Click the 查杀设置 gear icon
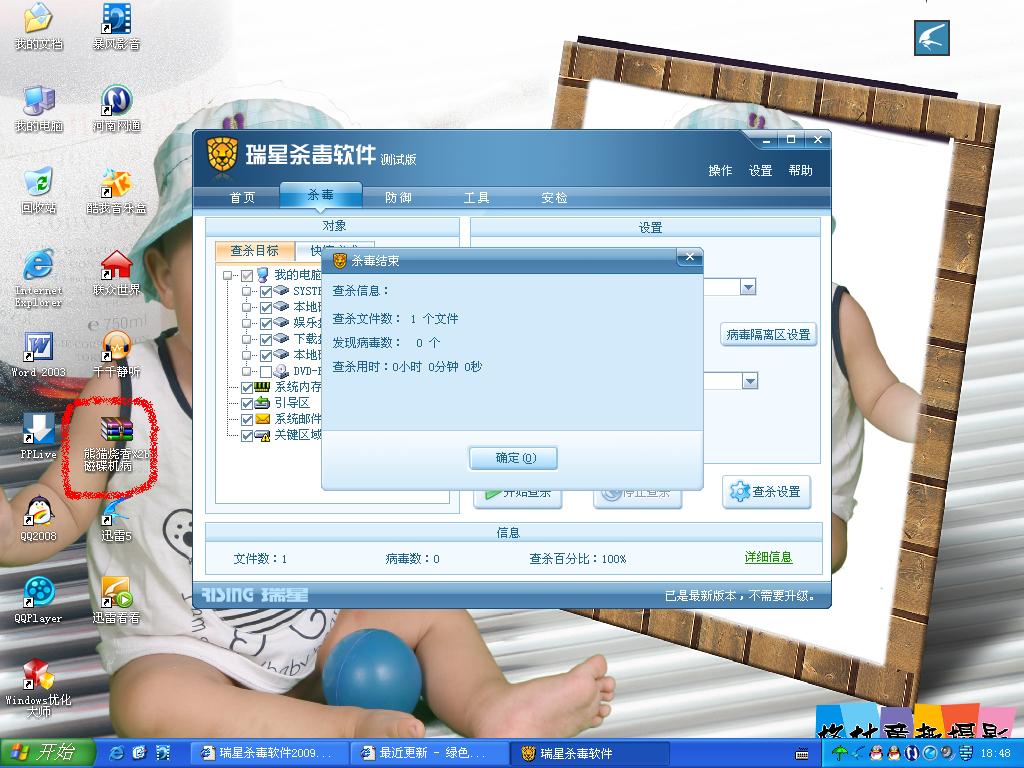This screenshot has height=768, width=1024. (739, 491)
